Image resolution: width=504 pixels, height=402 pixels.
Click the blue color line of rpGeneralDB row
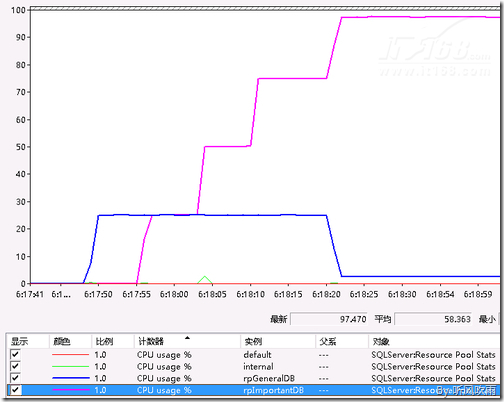[70, 378]
